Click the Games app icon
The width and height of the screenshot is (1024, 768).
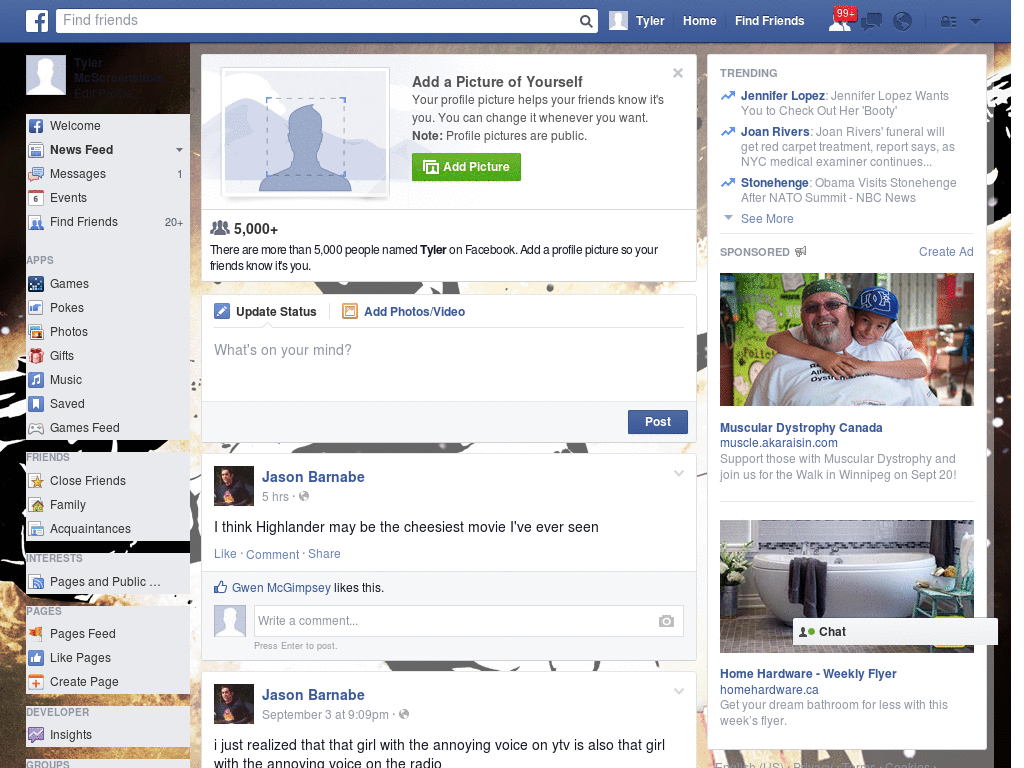(36, 284)
